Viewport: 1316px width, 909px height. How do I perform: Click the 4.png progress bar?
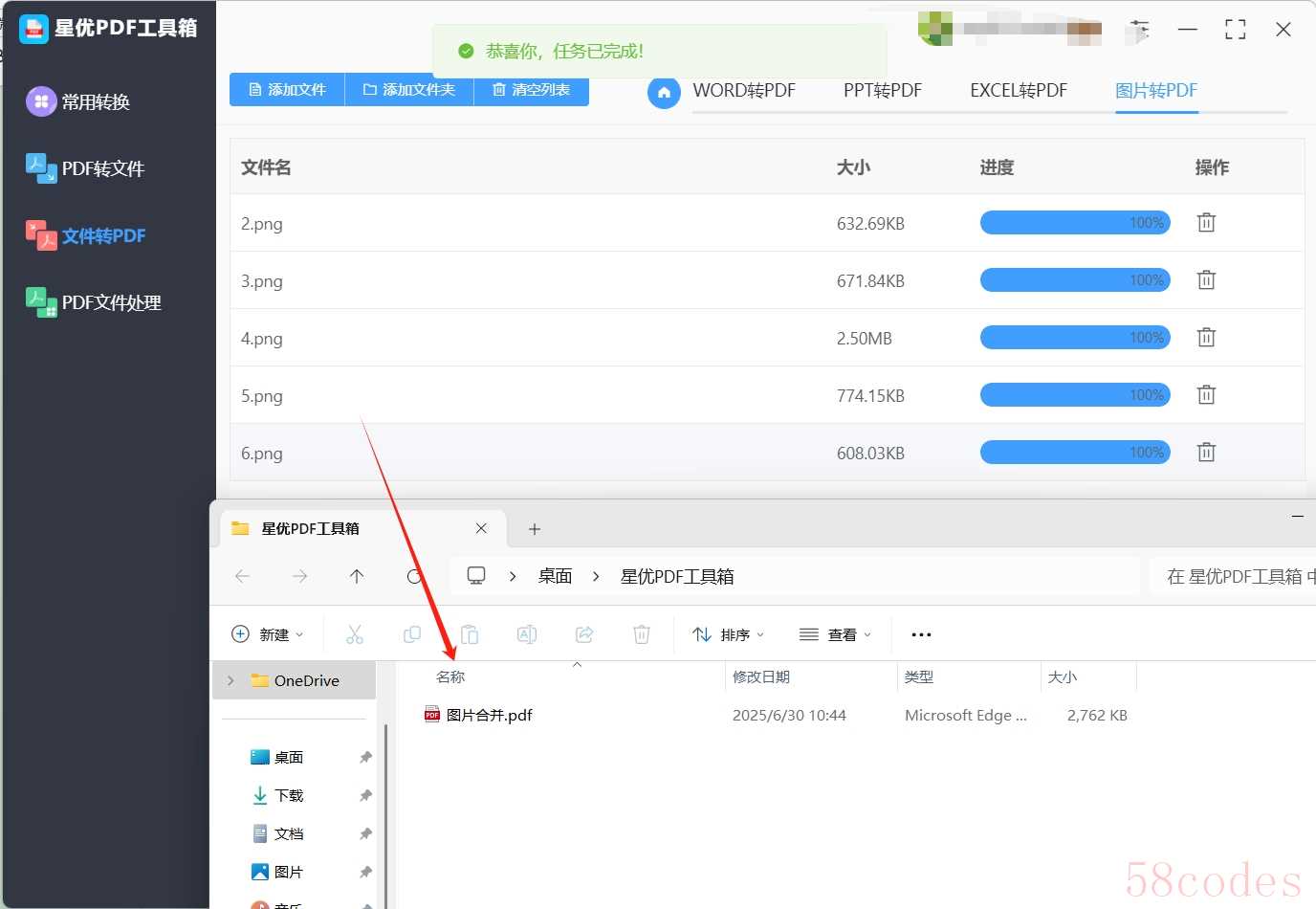1075,338
